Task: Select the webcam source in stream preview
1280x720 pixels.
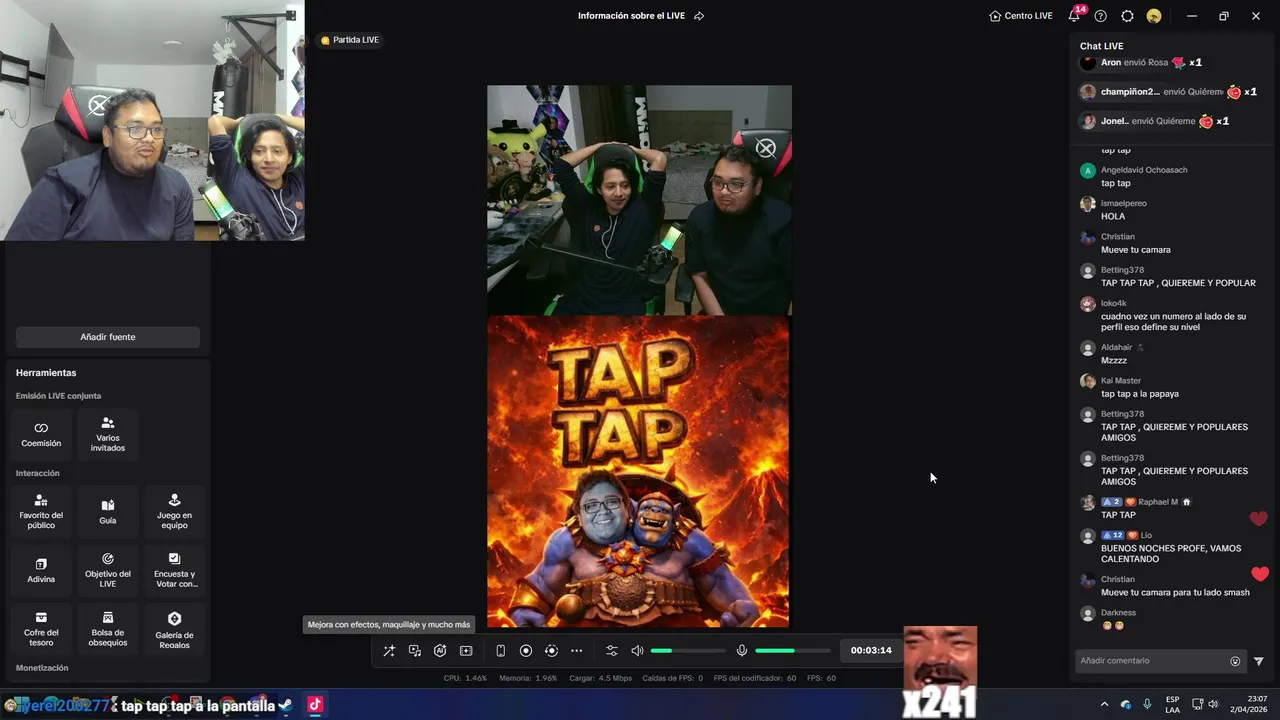Action: click(639, 200)
